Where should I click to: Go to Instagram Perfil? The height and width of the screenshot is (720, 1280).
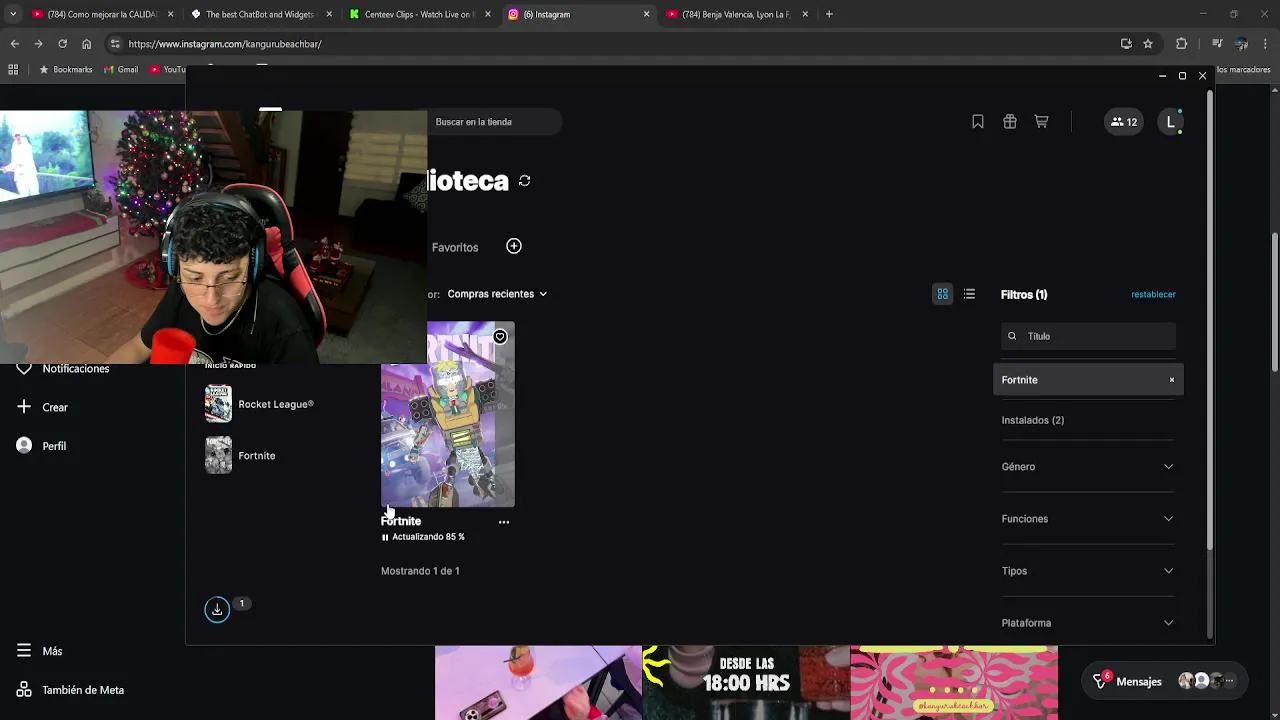click(x=41, y=446)
